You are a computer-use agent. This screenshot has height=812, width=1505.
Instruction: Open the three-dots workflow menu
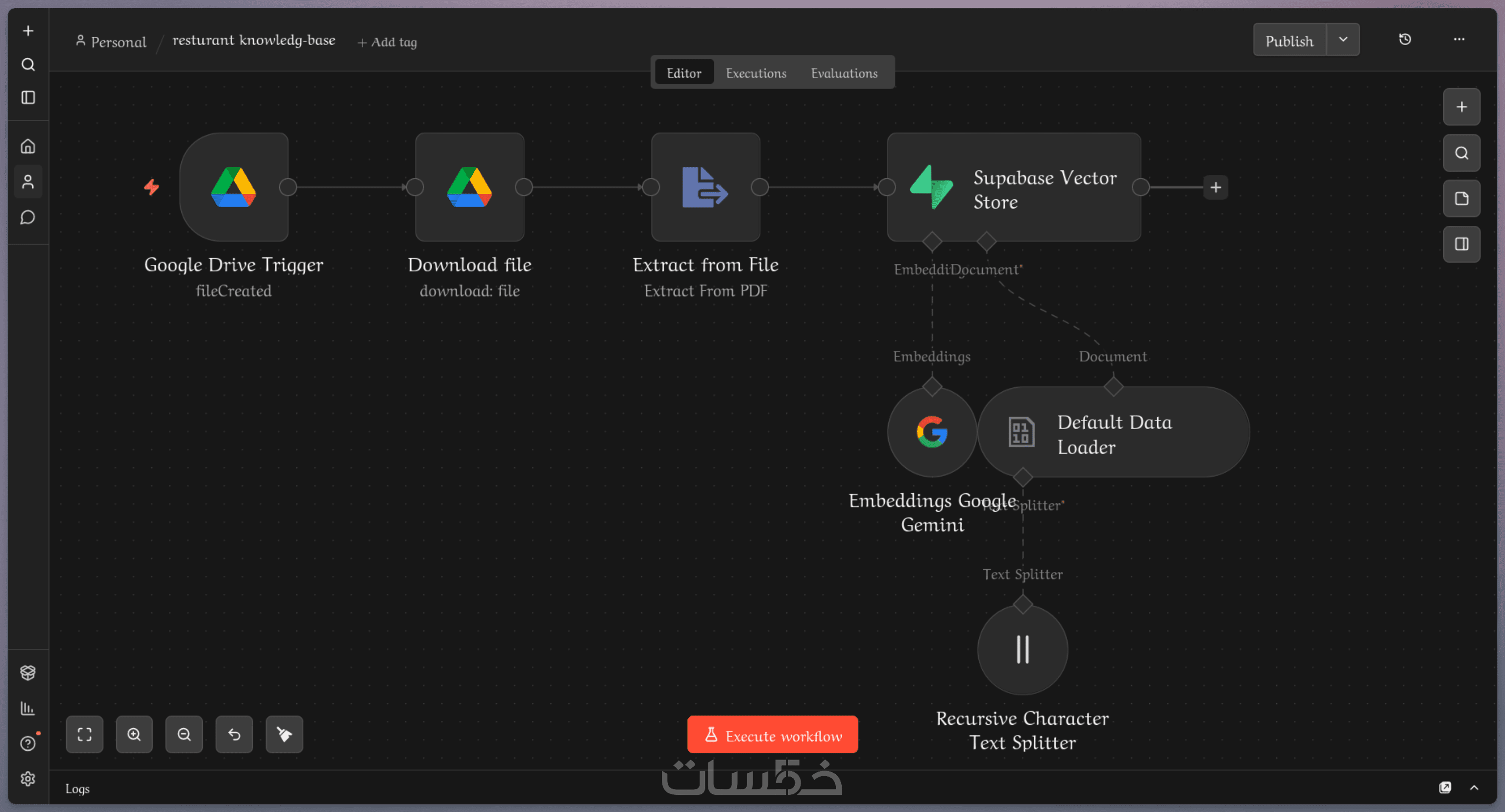point(1459,39)
